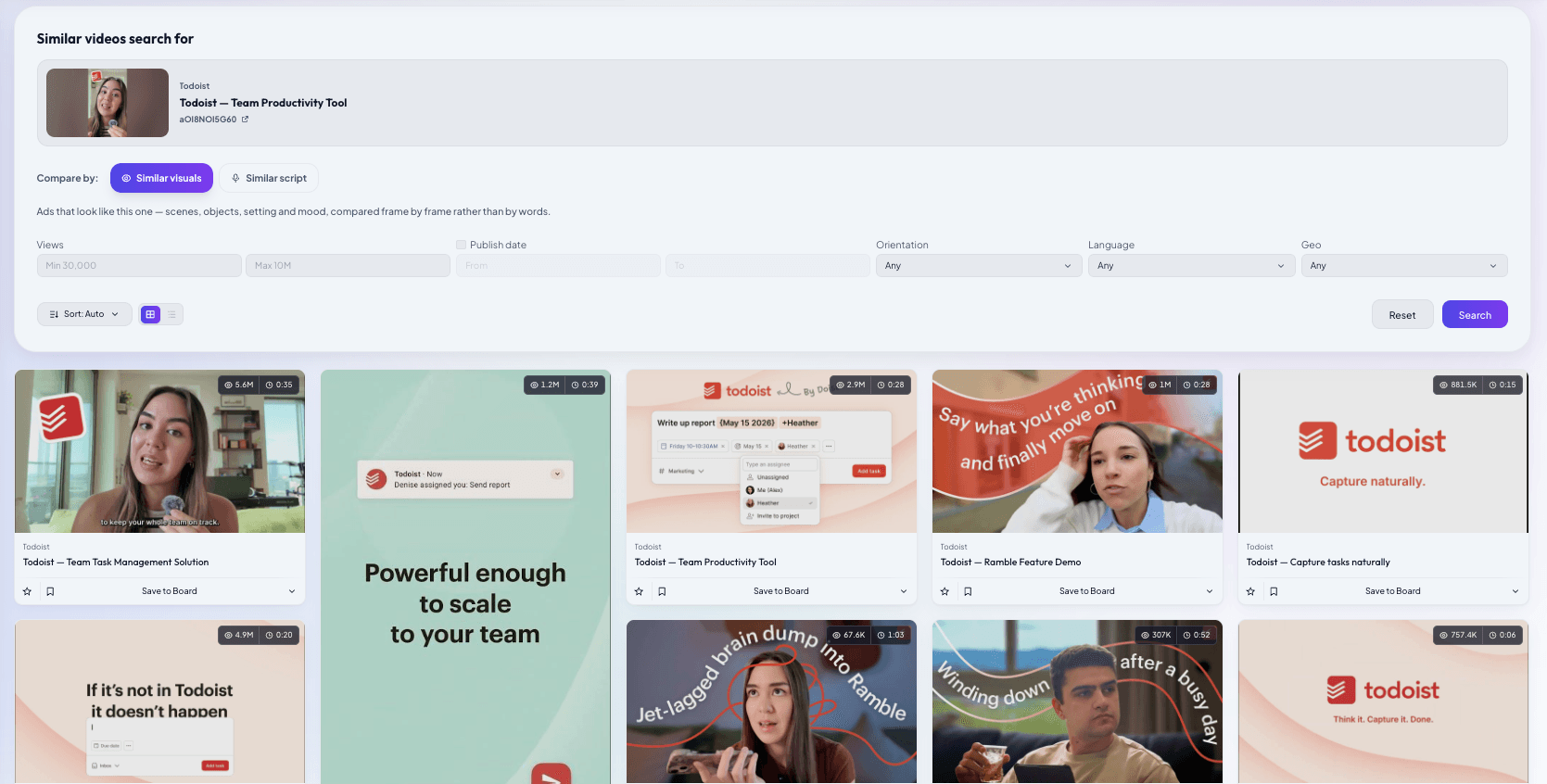Open the 5.6M views video thumbnail
1547x784 pixels.
pos(159,451)
